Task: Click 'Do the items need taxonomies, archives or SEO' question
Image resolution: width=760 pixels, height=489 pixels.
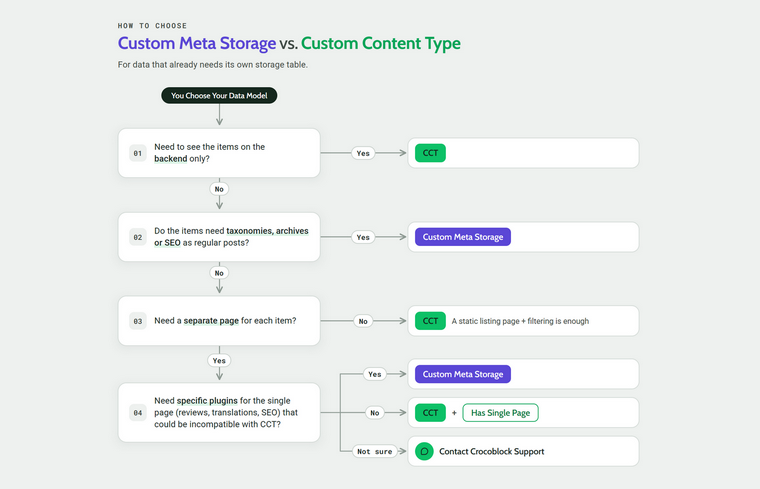Action: [231, 237]
